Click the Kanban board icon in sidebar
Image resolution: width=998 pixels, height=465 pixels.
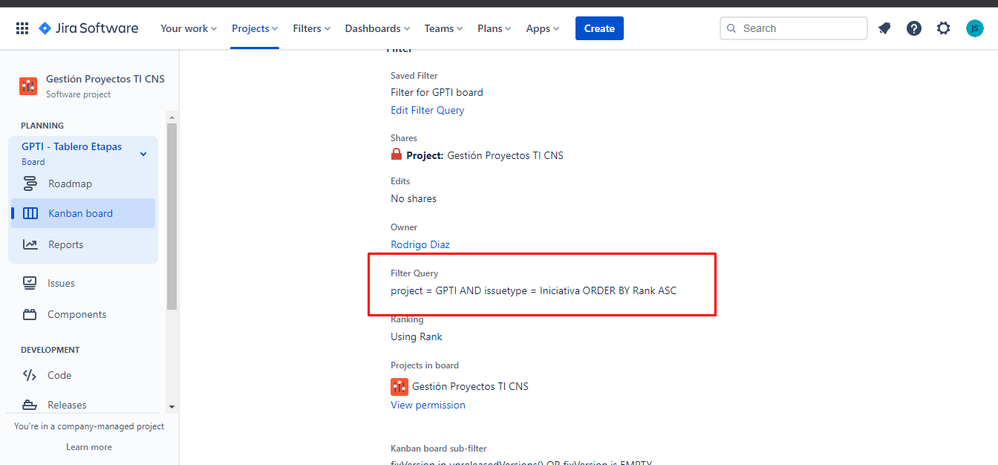click(30, 214)
